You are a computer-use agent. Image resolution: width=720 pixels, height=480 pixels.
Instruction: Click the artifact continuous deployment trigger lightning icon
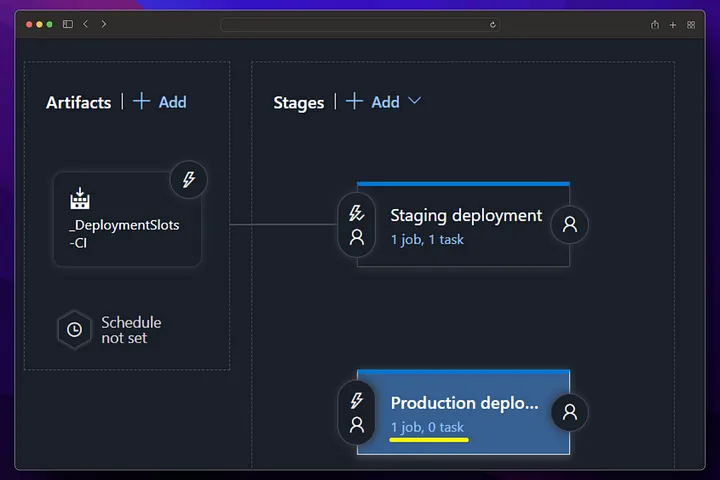tap(189, 180)
